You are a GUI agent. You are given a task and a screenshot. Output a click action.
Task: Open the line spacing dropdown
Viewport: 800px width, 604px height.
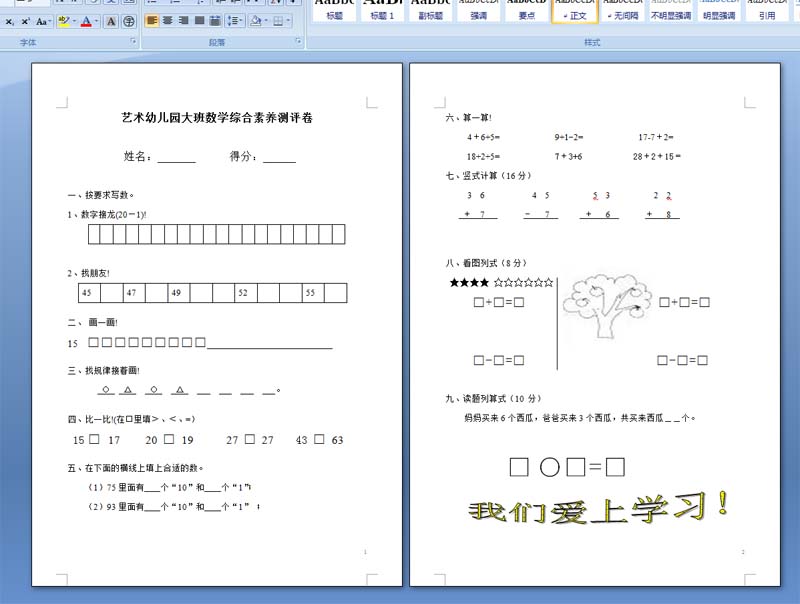coord(235,21)
